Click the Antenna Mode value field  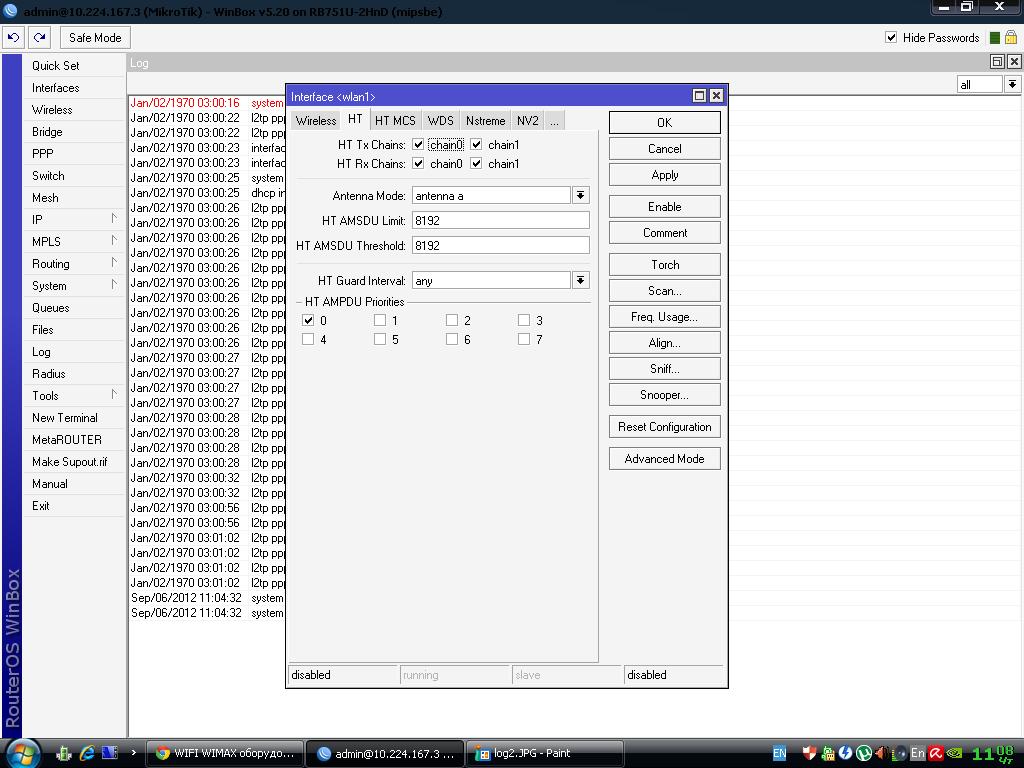pyautogui.click(x=491, y=195)
